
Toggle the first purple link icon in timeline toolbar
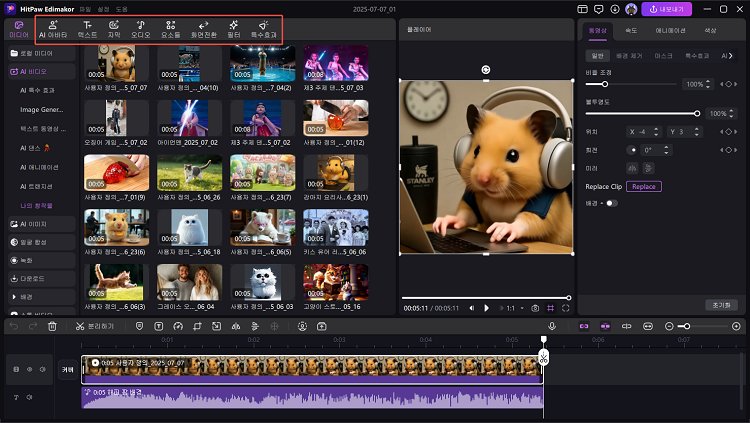coord(584,326)
